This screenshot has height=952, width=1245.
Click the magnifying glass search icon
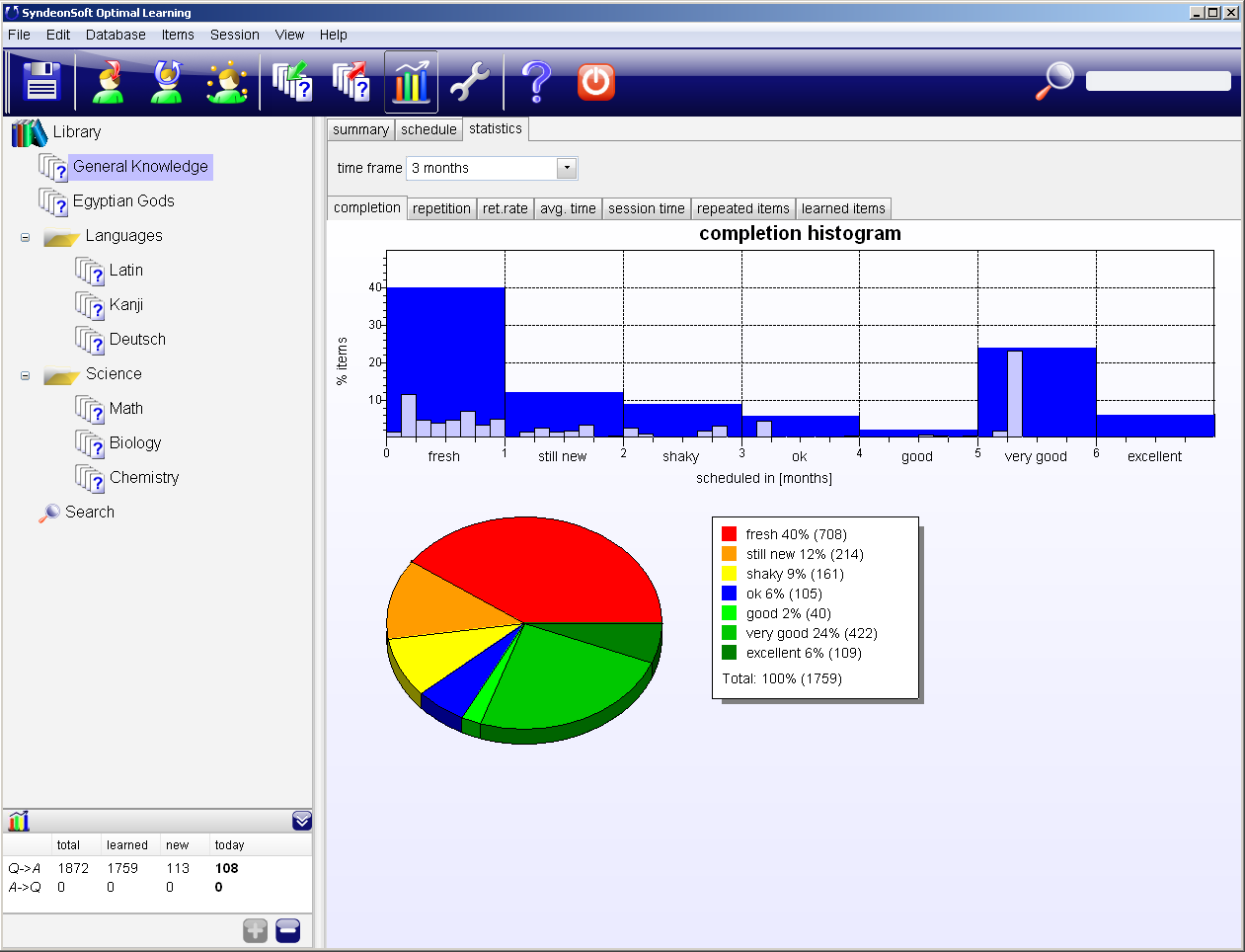(x=1054, y=81)
